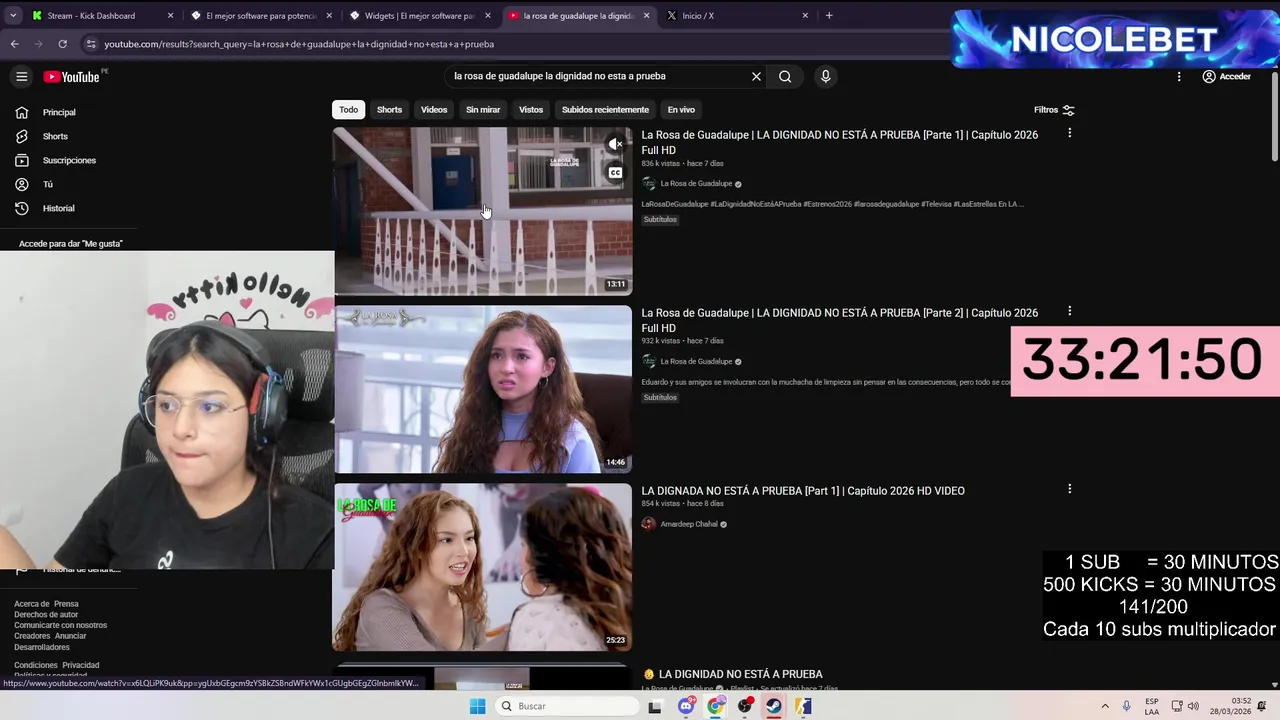Open the 25:23 LA DIGNADA video thumbnail
Screen dimensions: 1280x720
click(x=482, y=567)
